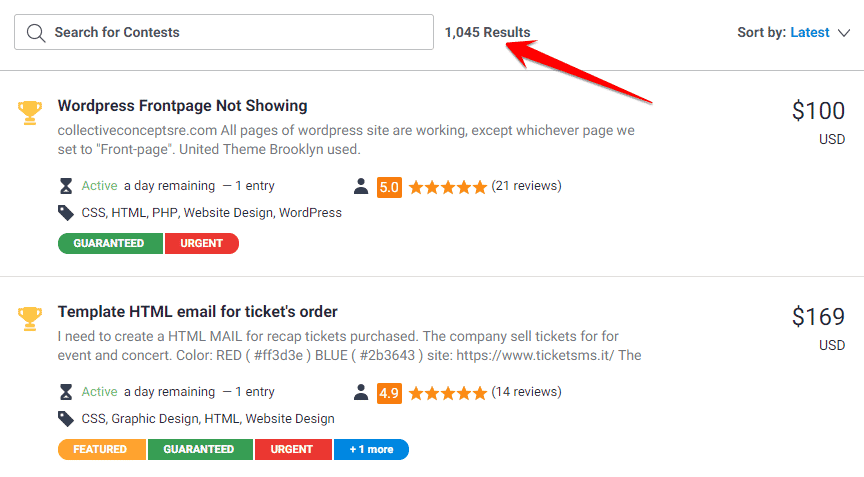
Task: Click hourglass icon in Wordpress Frontpage listing
Action: [66, 186]
